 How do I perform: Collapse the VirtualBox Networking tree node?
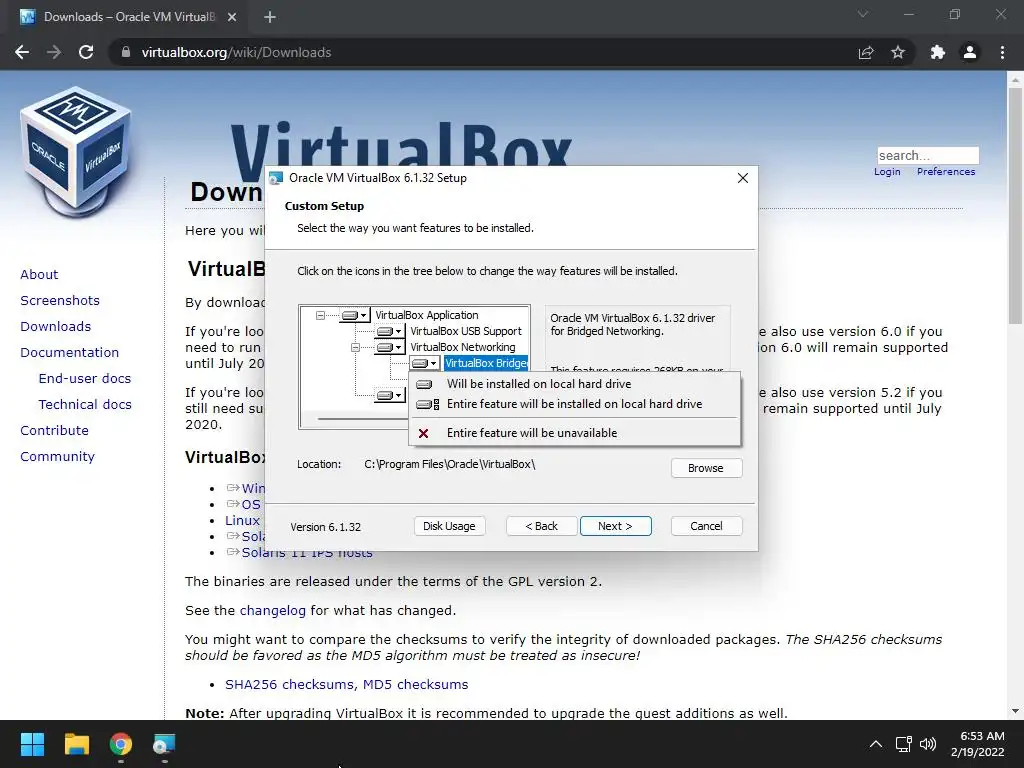click(355, 347)
